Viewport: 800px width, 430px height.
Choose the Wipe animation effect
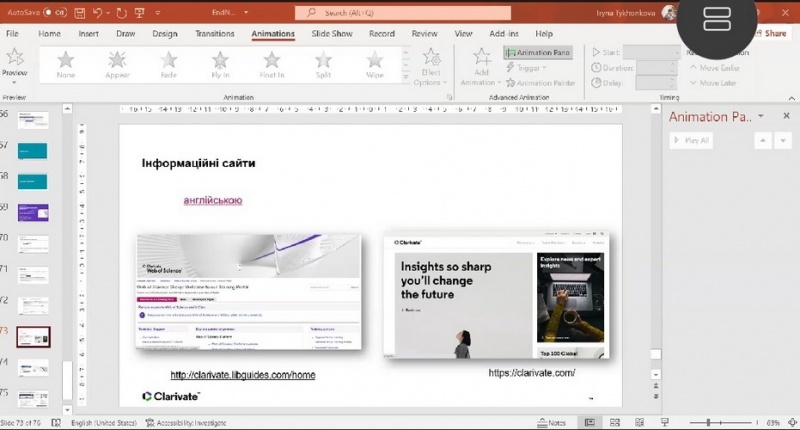(x=375, y=64)
